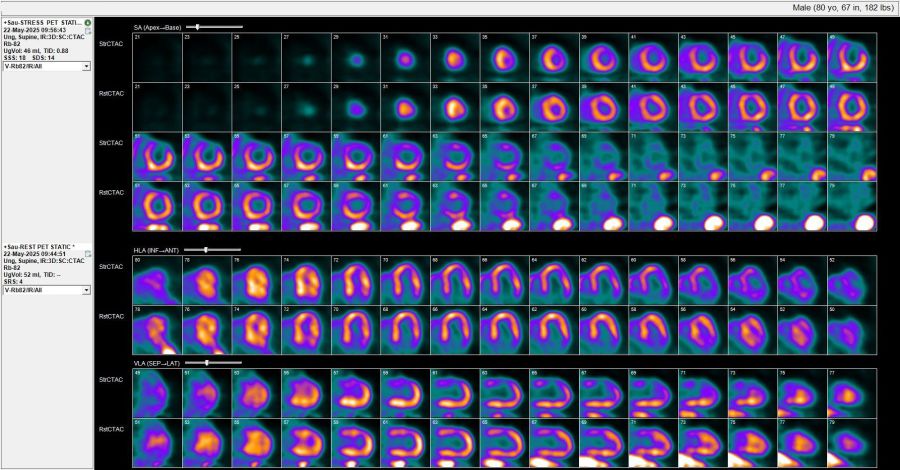
Task: Click the document icon beside REST PET STATIC
Action: point(88,254)
